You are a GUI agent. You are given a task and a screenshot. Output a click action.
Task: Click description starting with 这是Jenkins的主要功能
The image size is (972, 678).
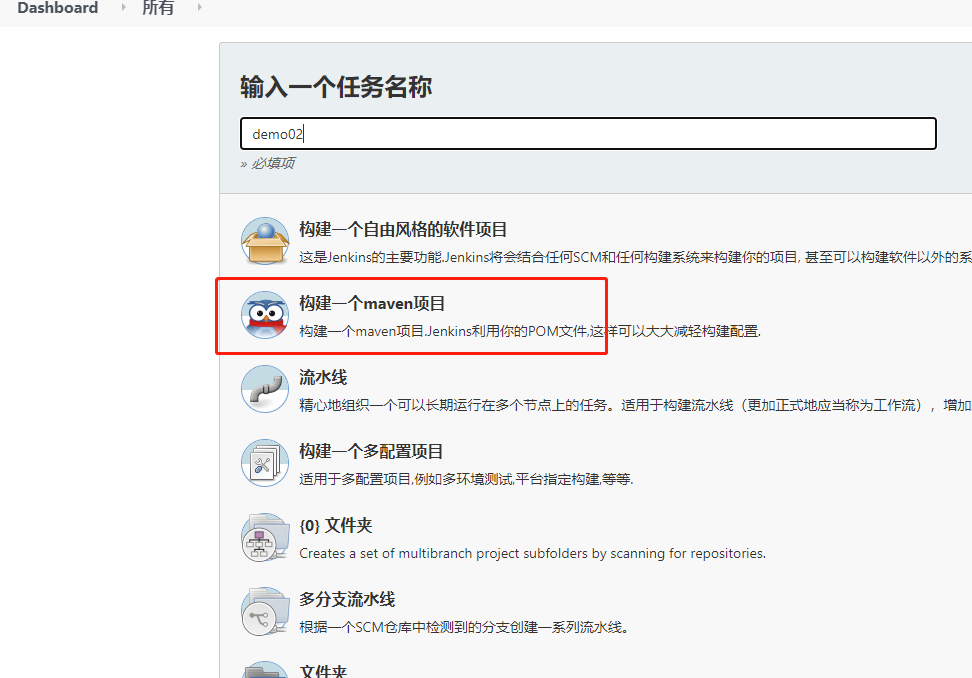click(x=635, y=257)
